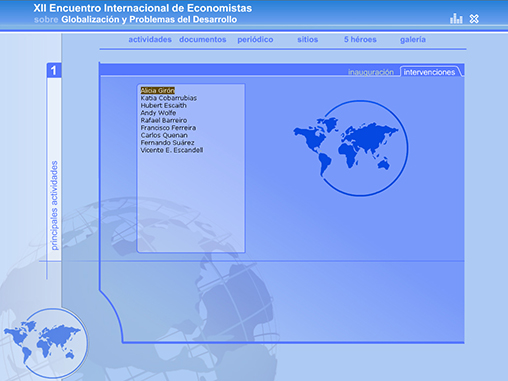This screenshot has width=508, height=381.
Task: Open the 5 héroes section
Action: (360, 40)
